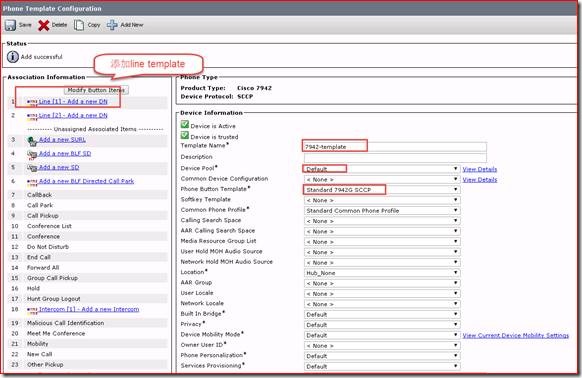Viewport: 582px width, 378px height.
Task: Select the Call Park item in row 8
Action: point(40,205)
